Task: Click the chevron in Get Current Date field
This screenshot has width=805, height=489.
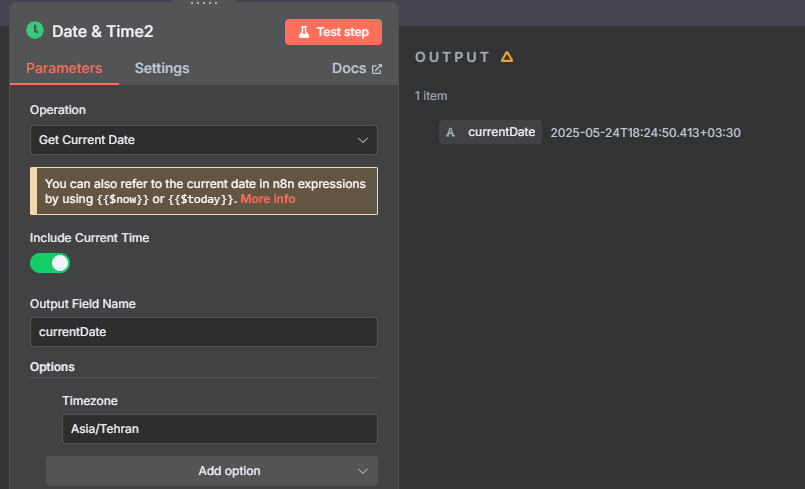Action: pos(362,140)
